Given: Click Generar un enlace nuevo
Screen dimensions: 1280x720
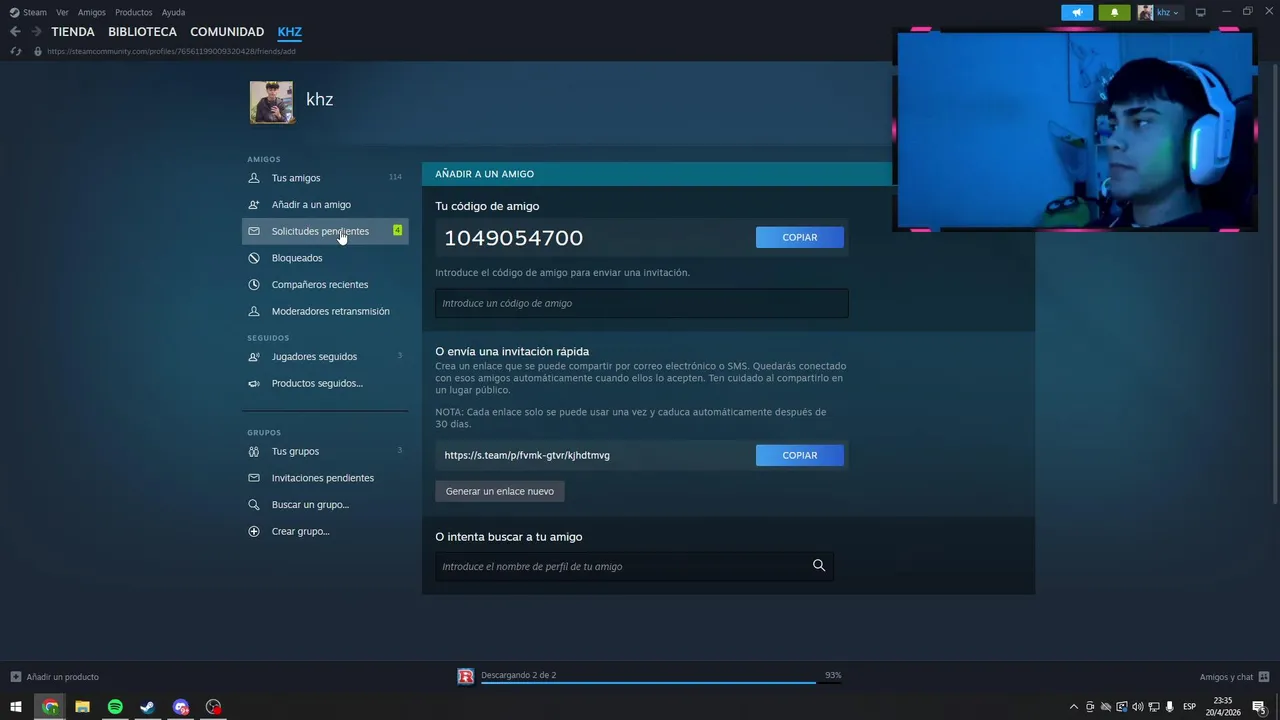Looking at the screenshot, I should pos(500,491).
